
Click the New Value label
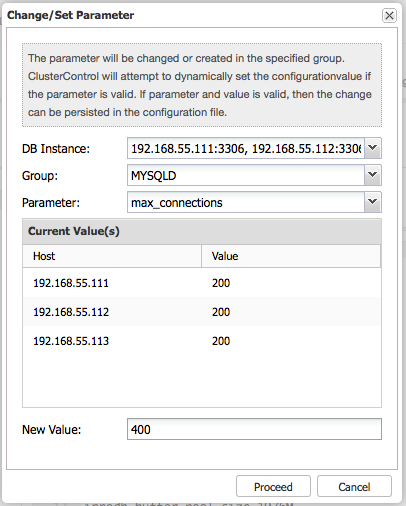52,430
